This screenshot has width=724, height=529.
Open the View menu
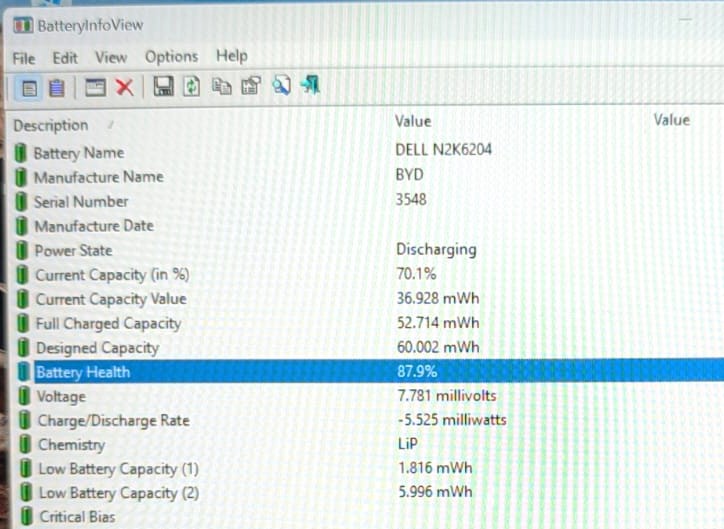pos(111,58)
